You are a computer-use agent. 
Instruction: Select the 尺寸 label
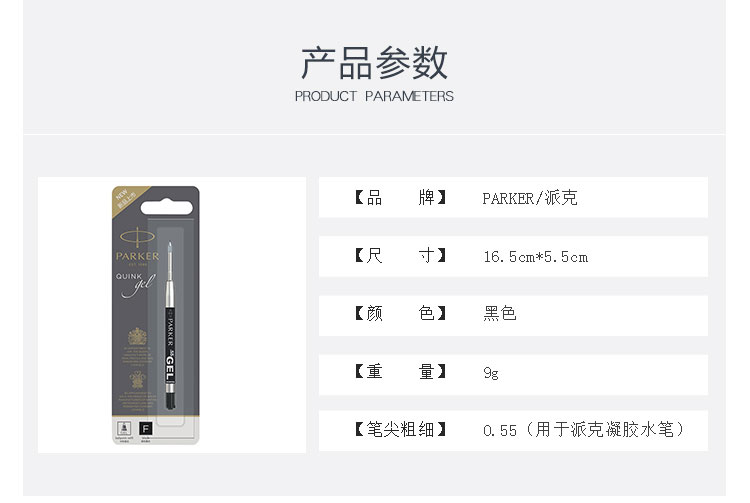400,256
